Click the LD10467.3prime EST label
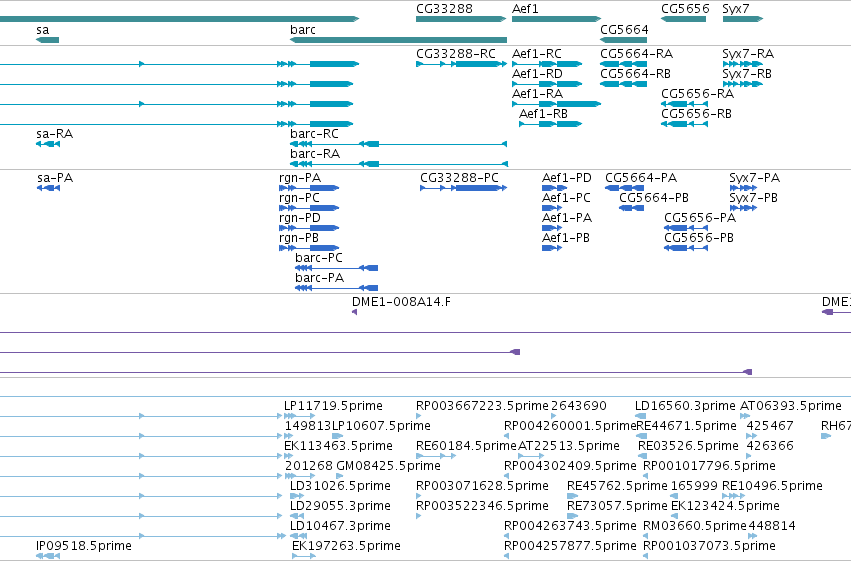Viewport: 851px width, 561px height. 340,526
